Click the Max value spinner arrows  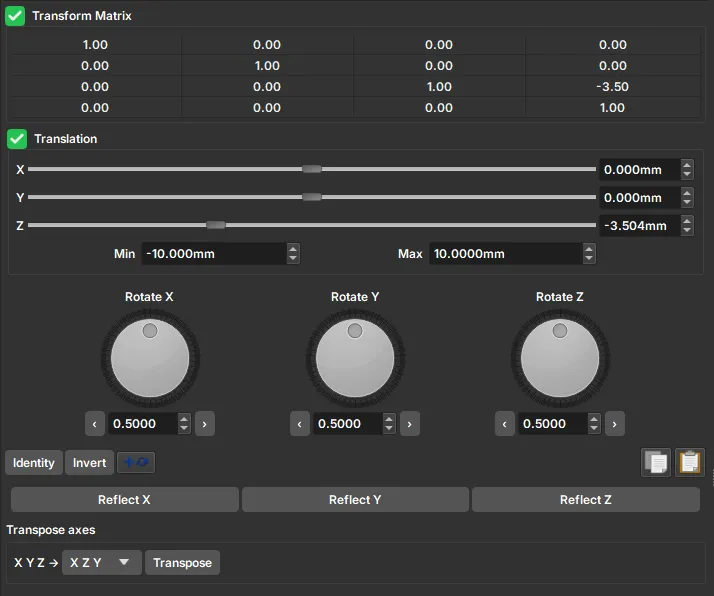[x=589, y=254]
